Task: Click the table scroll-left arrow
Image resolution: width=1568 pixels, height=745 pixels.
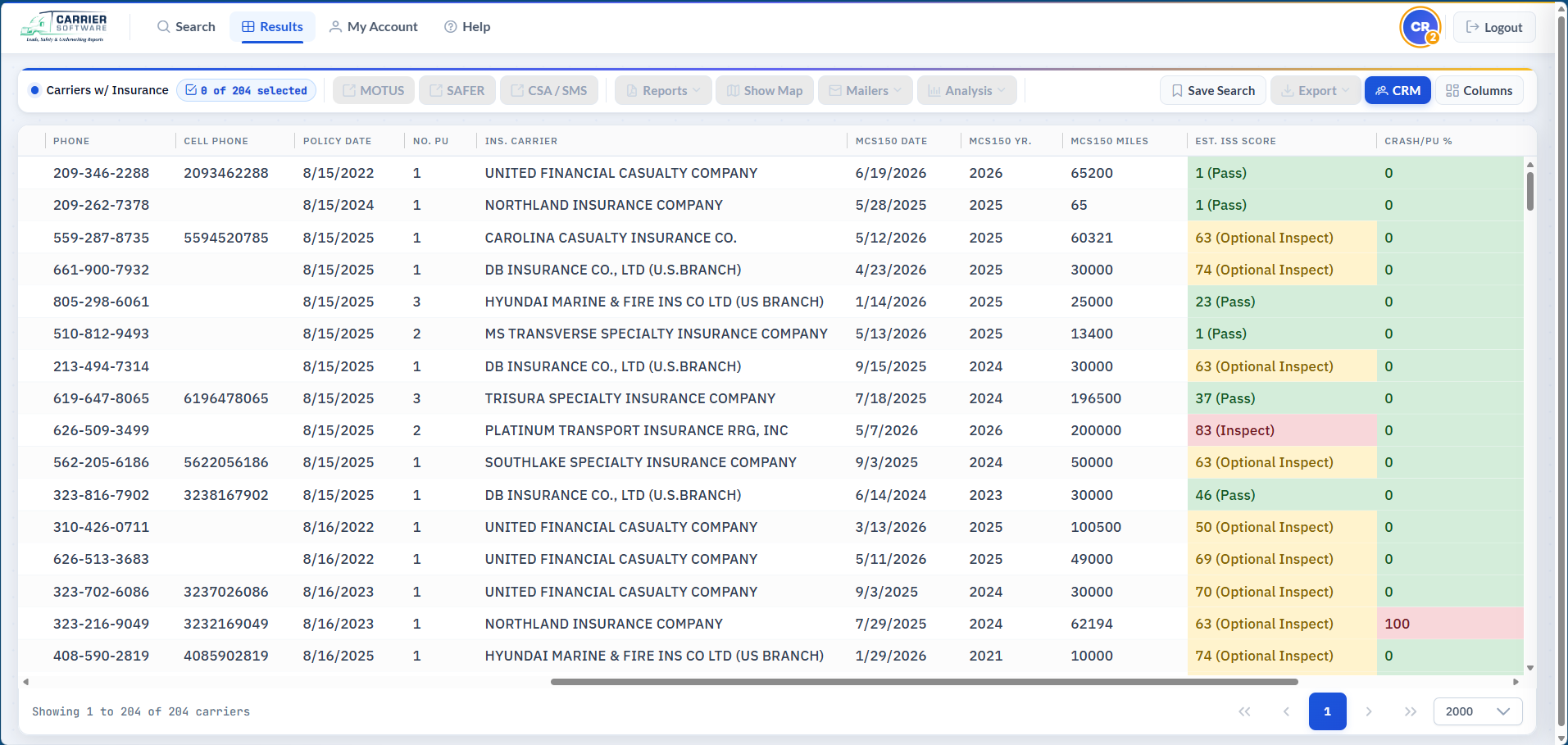Action: point(26,682)
